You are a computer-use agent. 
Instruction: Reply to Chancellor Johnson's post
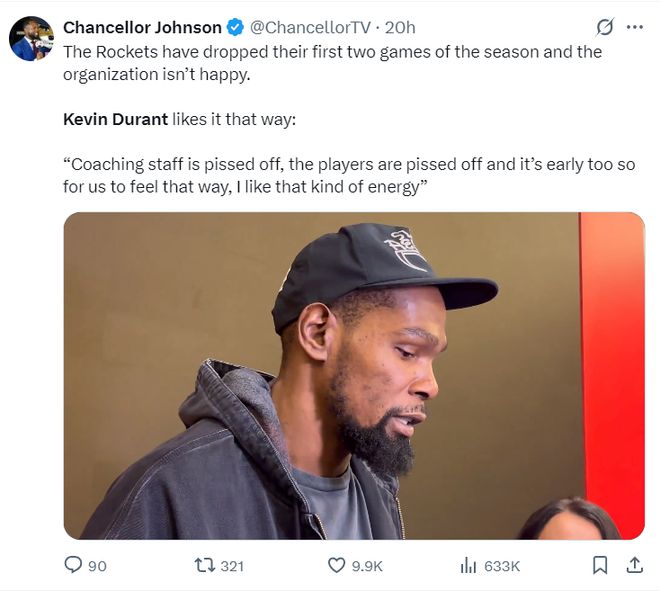(73, 566)
